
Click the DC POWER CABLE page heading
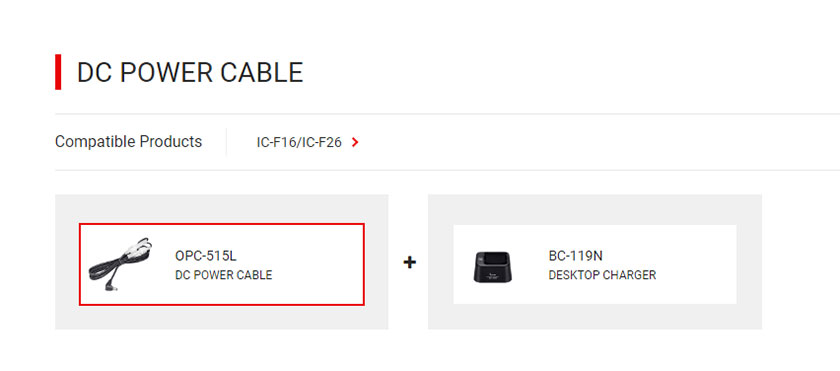point(190,72)
